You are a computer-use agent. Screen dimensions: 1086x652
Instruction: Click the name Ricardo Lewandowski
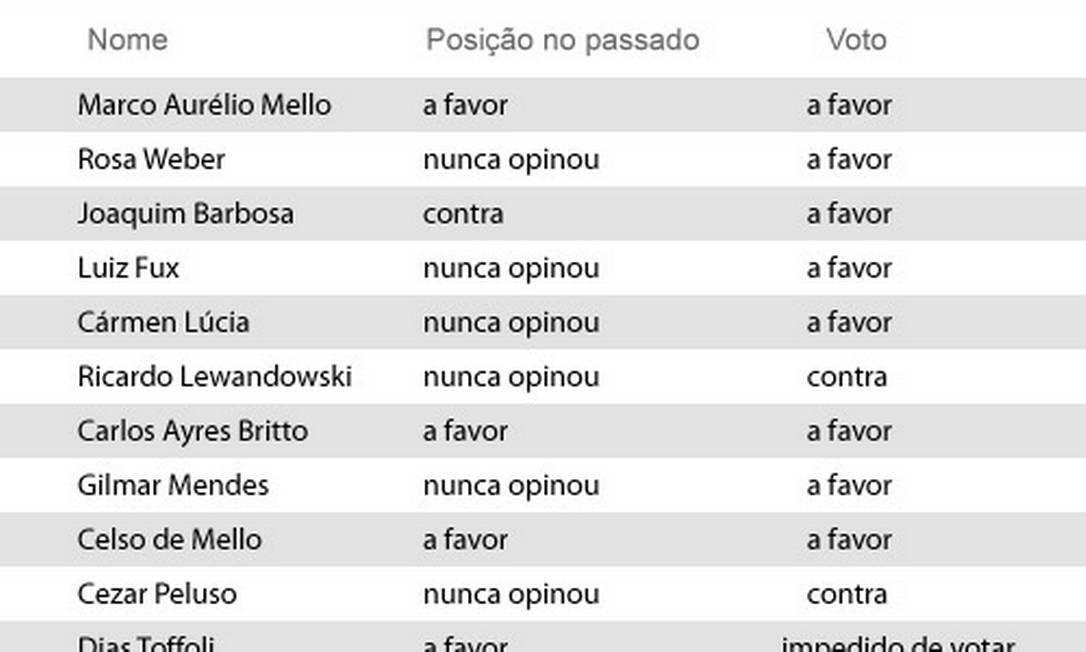coord(214,377)
